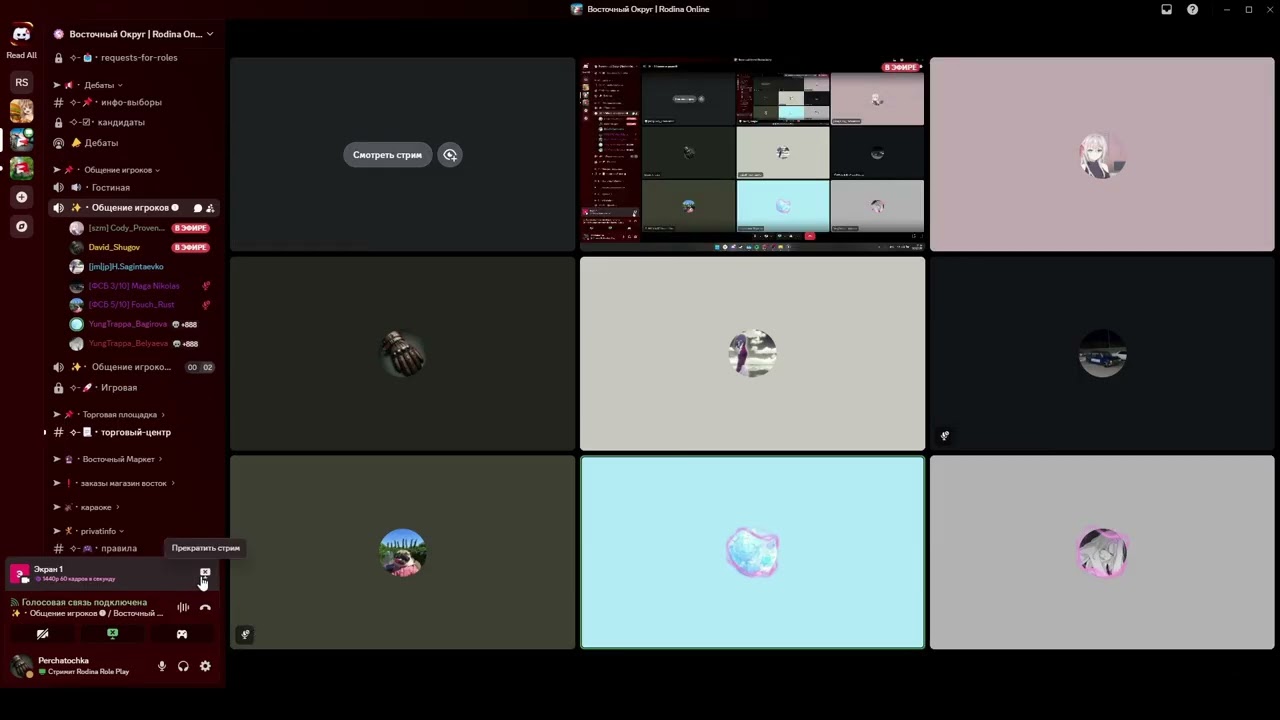Open noise suppression waveform icon
Screen dimensions: 1280x720
(x=183, y=607)
